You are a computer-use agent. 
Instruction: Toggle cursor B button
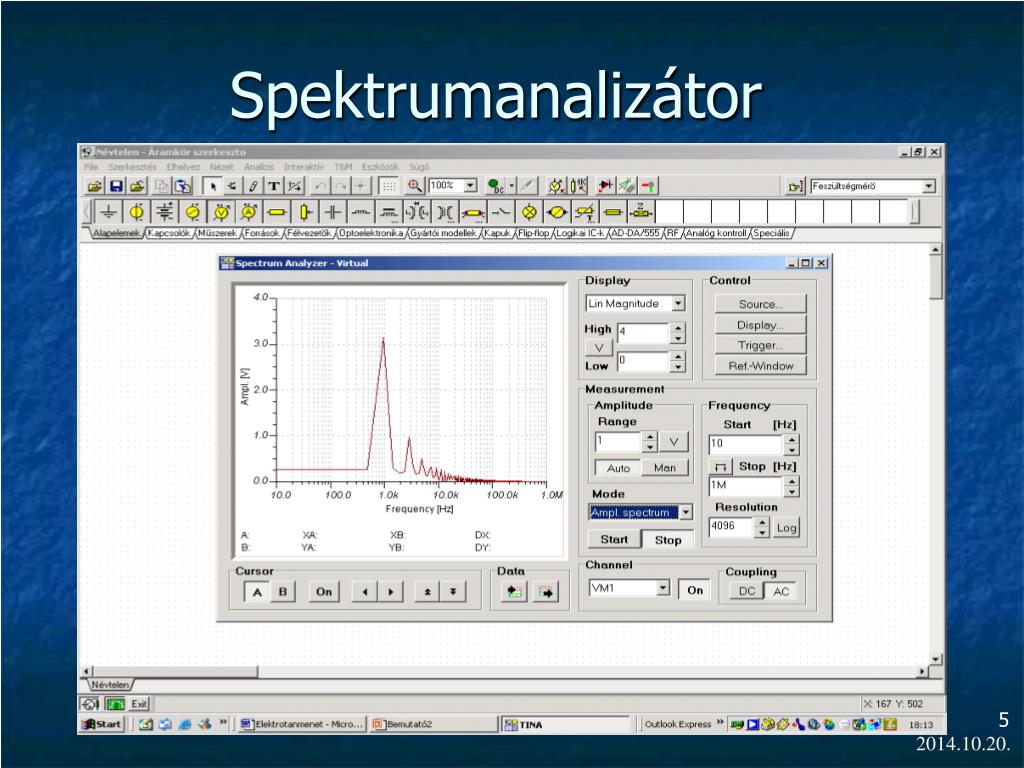tap(283, 592)
